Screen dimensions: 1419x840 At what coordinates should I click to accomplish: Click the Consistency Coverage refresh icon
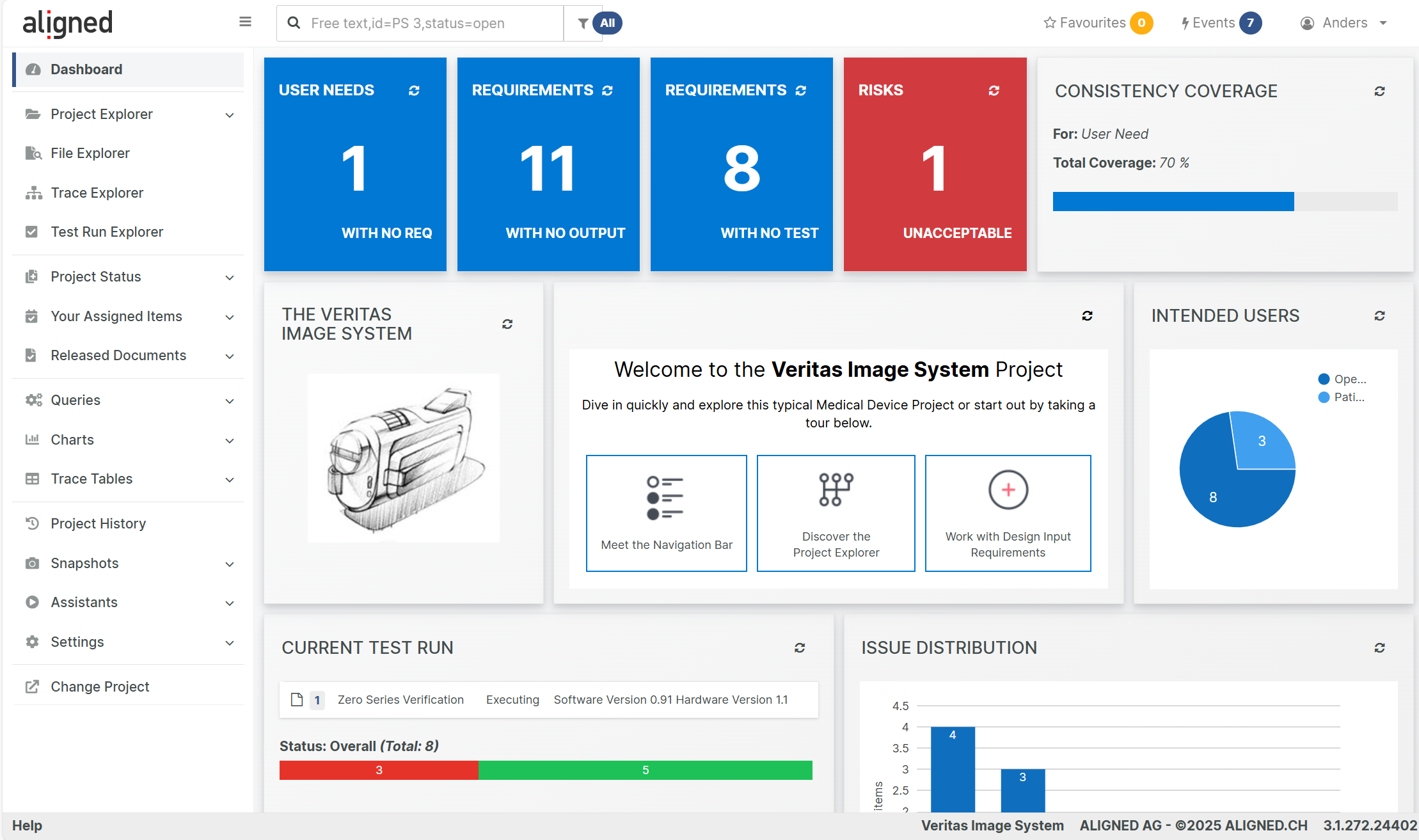coord(1379,91)
